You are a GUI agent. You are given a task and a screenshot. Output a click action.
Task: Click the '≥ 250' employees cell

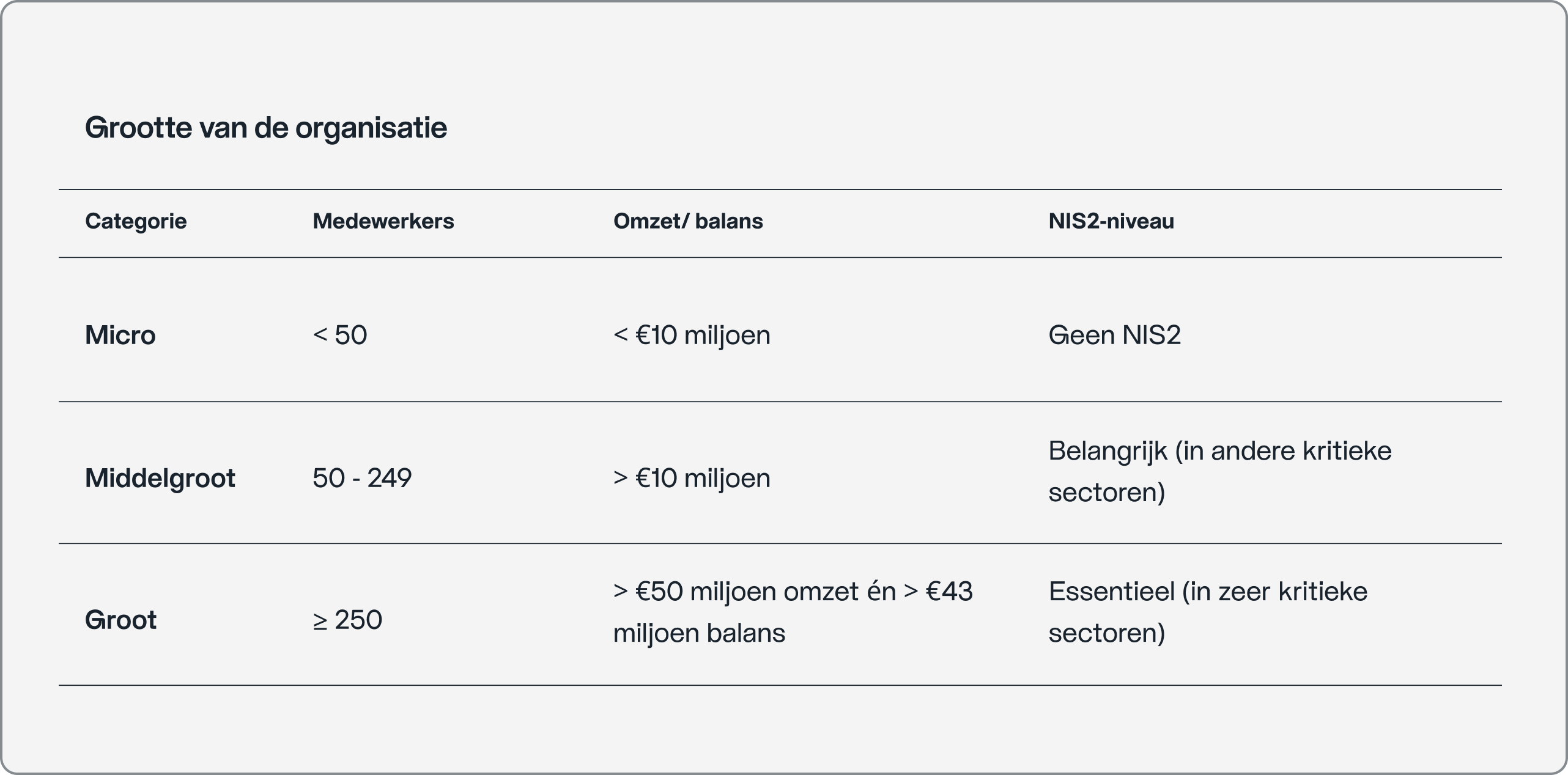pyautogui.click(x=347, y=620)
